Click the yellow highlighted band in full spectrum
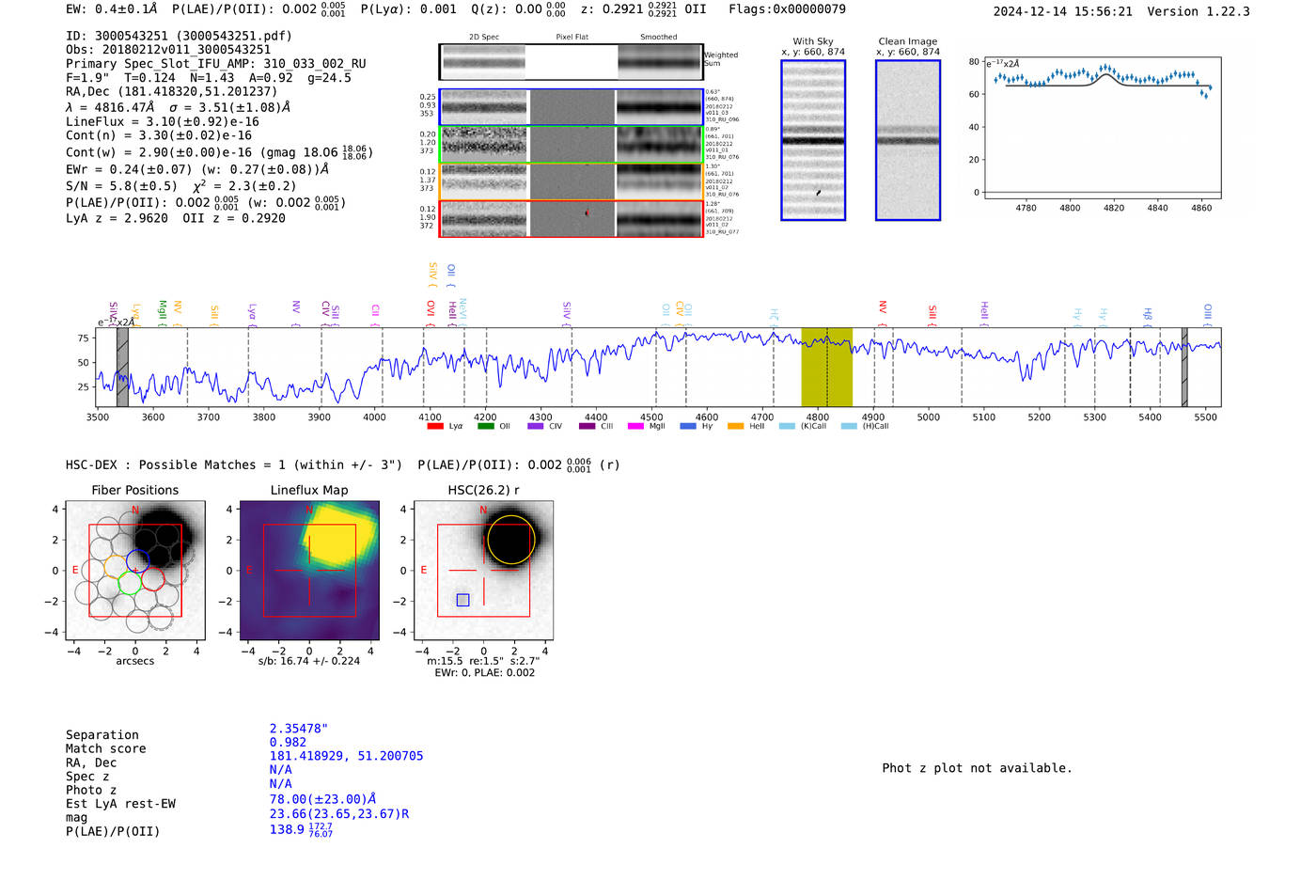1316x896 pixels. click(x=826, y=368)
